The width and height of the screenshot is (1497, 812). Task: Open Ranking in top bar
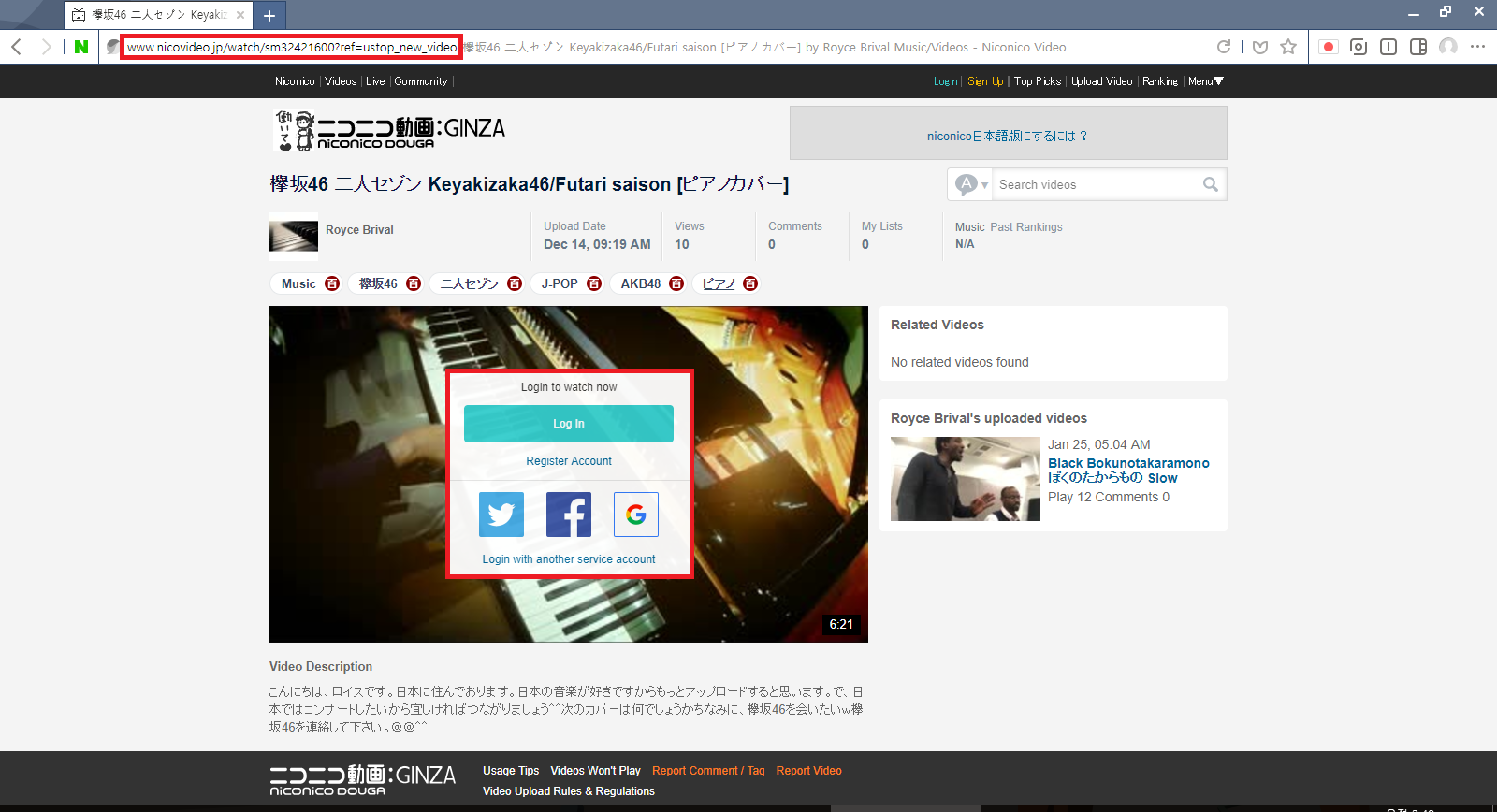coord(1160,81)
